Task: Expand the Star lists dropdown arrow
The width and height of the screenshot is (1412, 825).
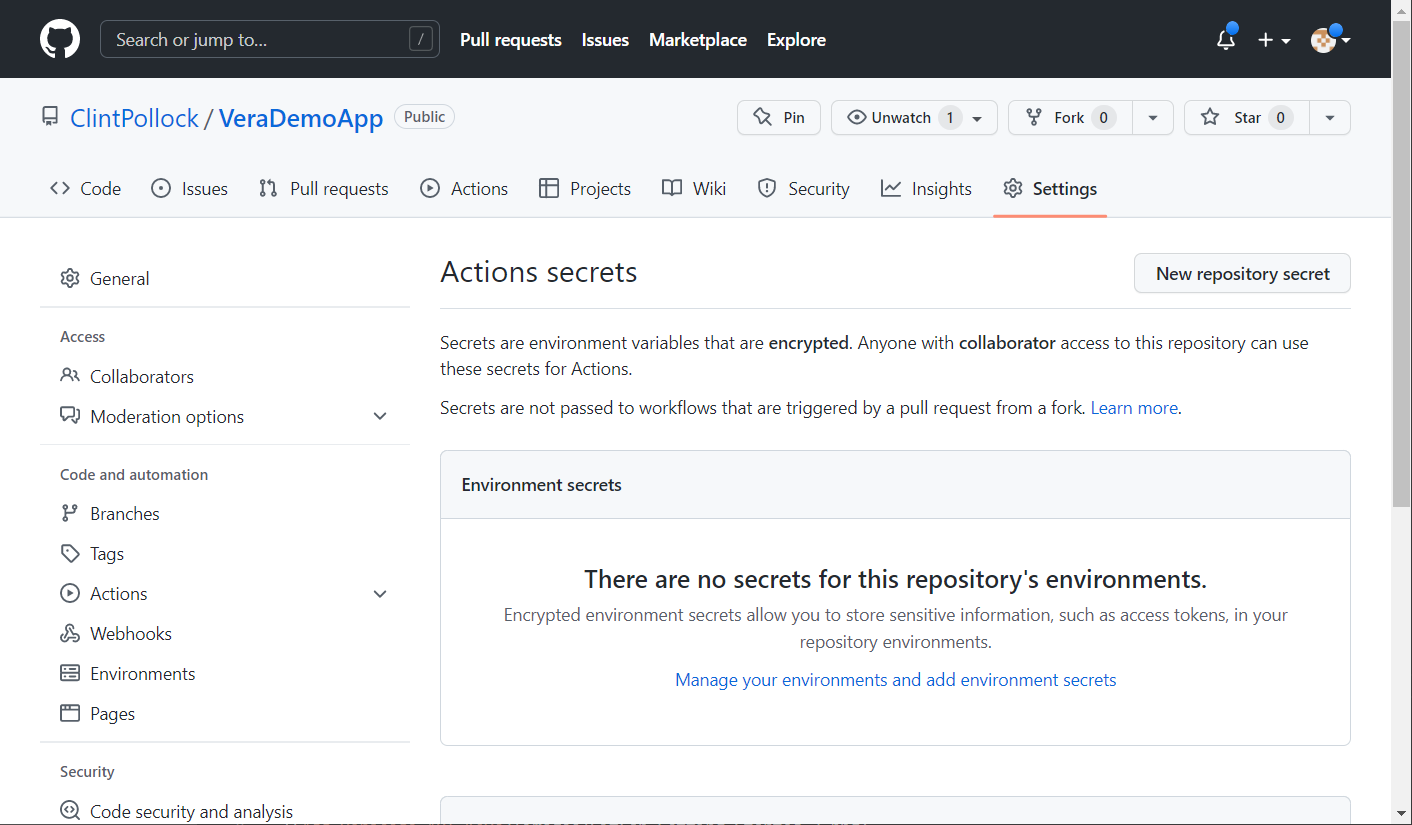Action: pyautogui.click(x=1330, y=117)
